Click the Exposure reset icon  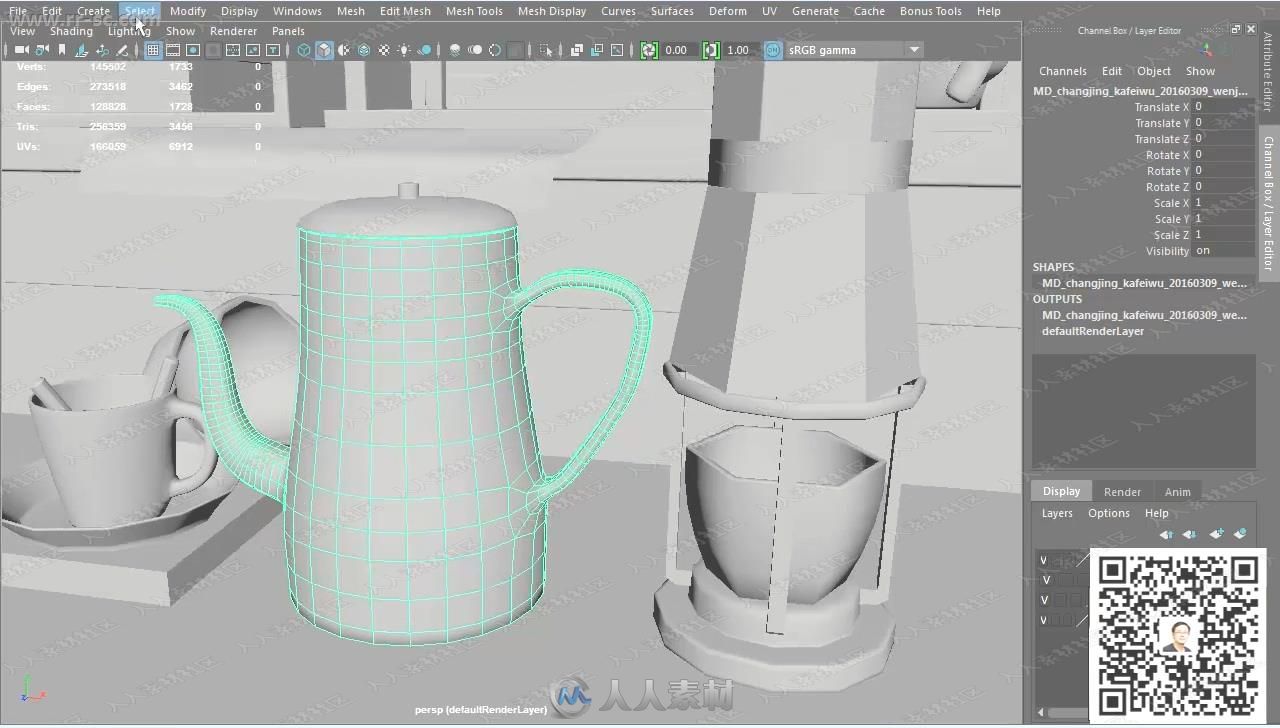point(649,50)
